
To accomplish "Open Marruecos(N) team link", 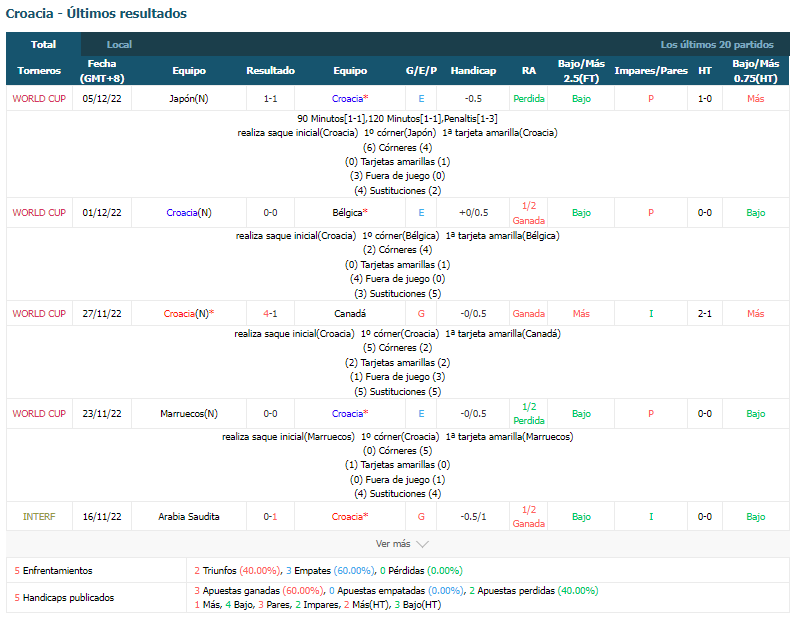I will click(189, 413).
